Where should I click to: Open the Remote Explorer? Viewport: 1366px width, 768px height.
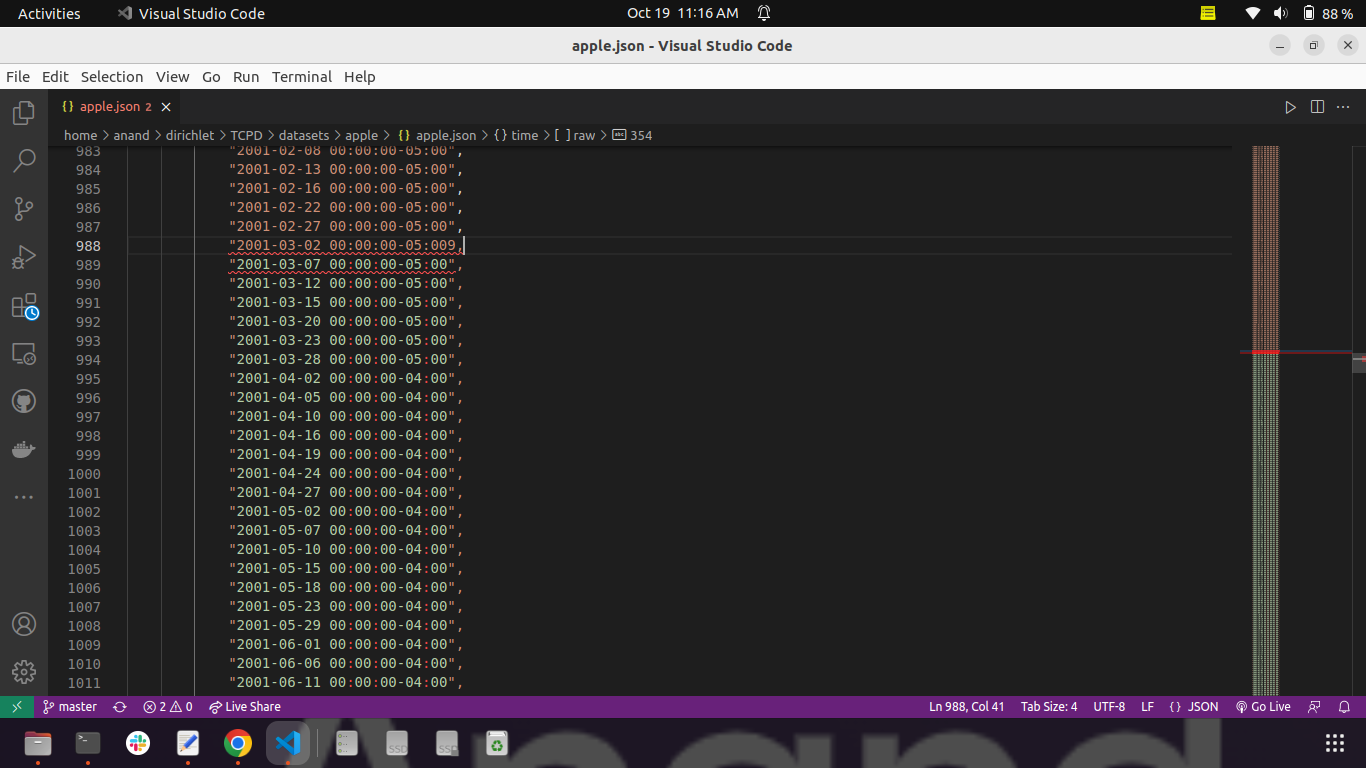click(22, 353)
